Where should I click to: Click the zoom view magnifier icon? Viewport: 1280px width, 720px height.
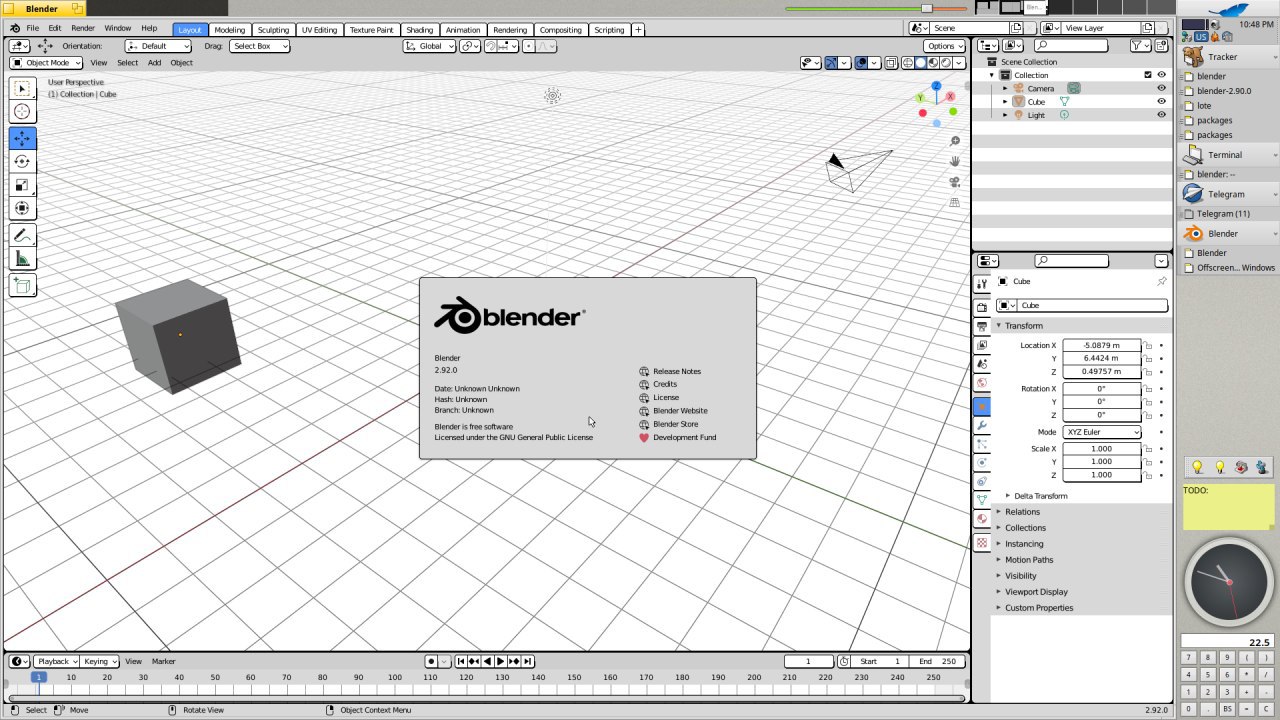tap(955, 141)
